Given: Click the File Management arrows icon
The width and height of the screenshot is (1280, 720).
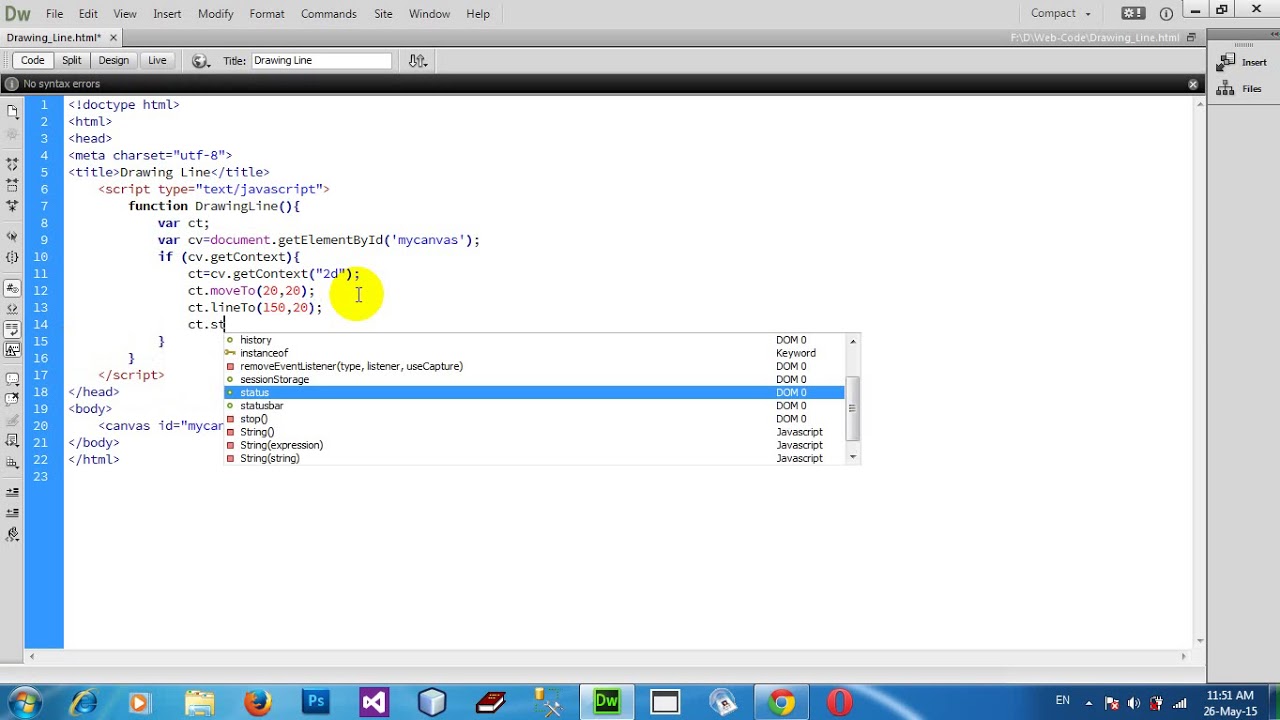Looking at the screenshot, I should 418,61.
